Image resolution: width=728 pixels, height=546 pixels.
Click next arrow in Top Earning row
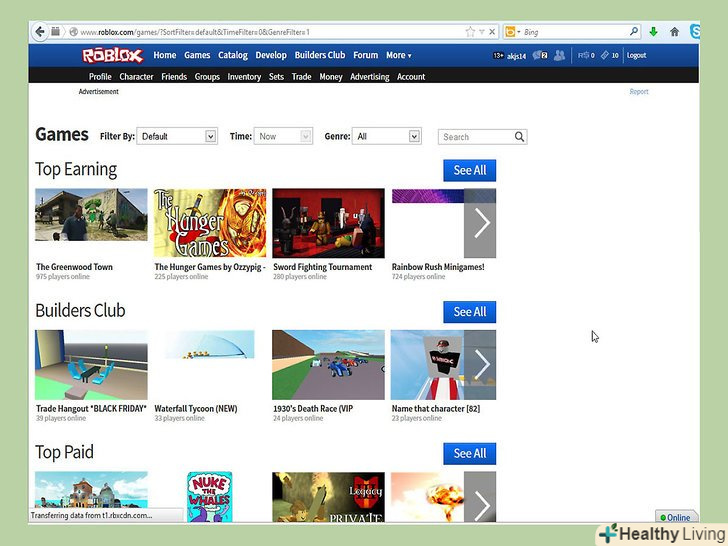[x=481, y=223]
